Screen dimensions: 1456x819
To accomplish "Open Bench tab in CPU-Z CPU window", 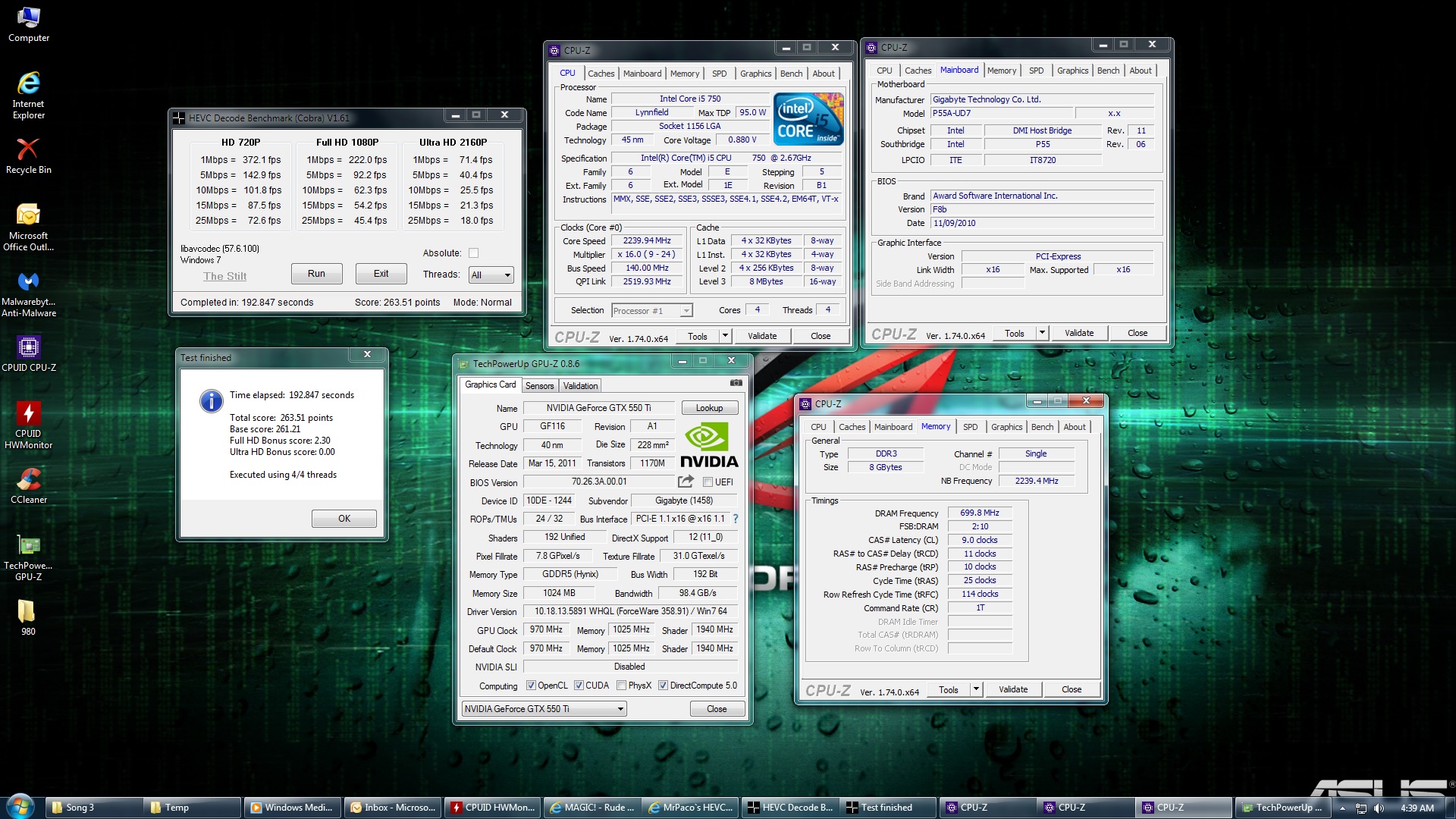I will [791, 74].
